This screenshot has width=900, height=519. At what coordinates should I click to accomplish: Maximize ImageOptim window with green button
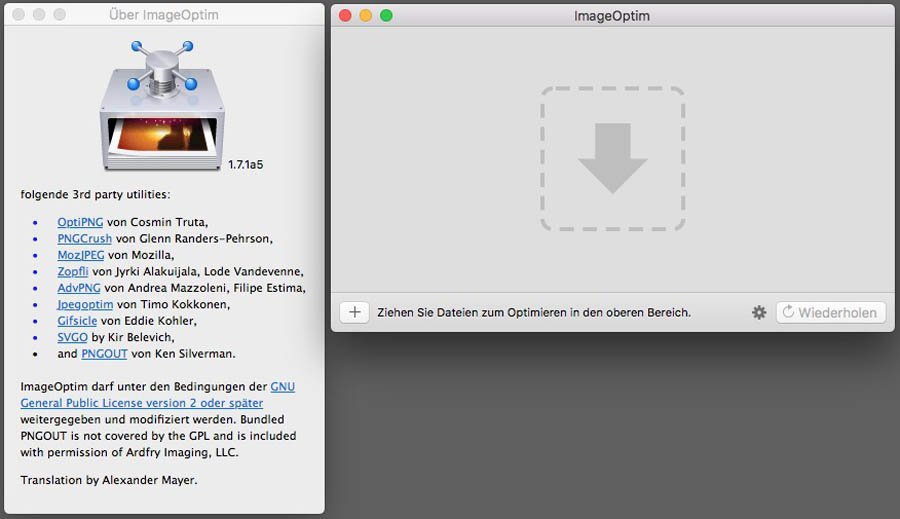coord(386,16)
